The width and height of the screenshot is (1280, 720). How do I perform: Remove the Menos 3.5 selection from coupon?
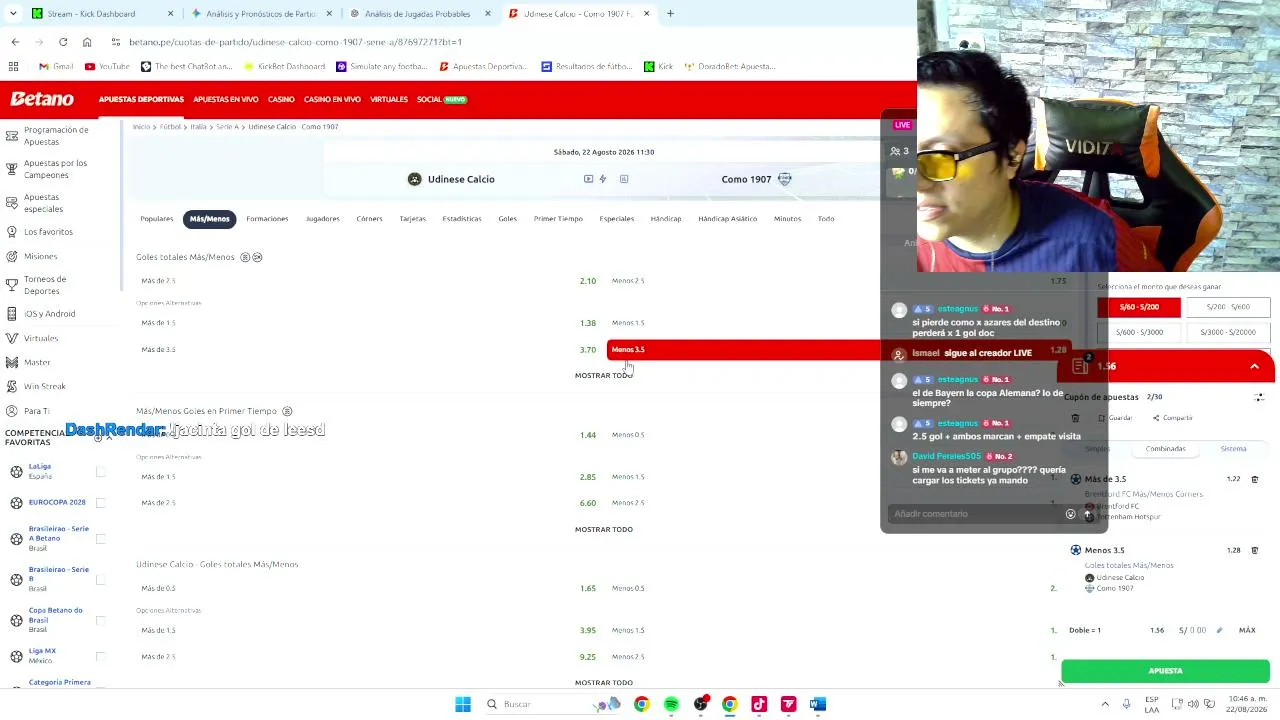click(1255, 550)
